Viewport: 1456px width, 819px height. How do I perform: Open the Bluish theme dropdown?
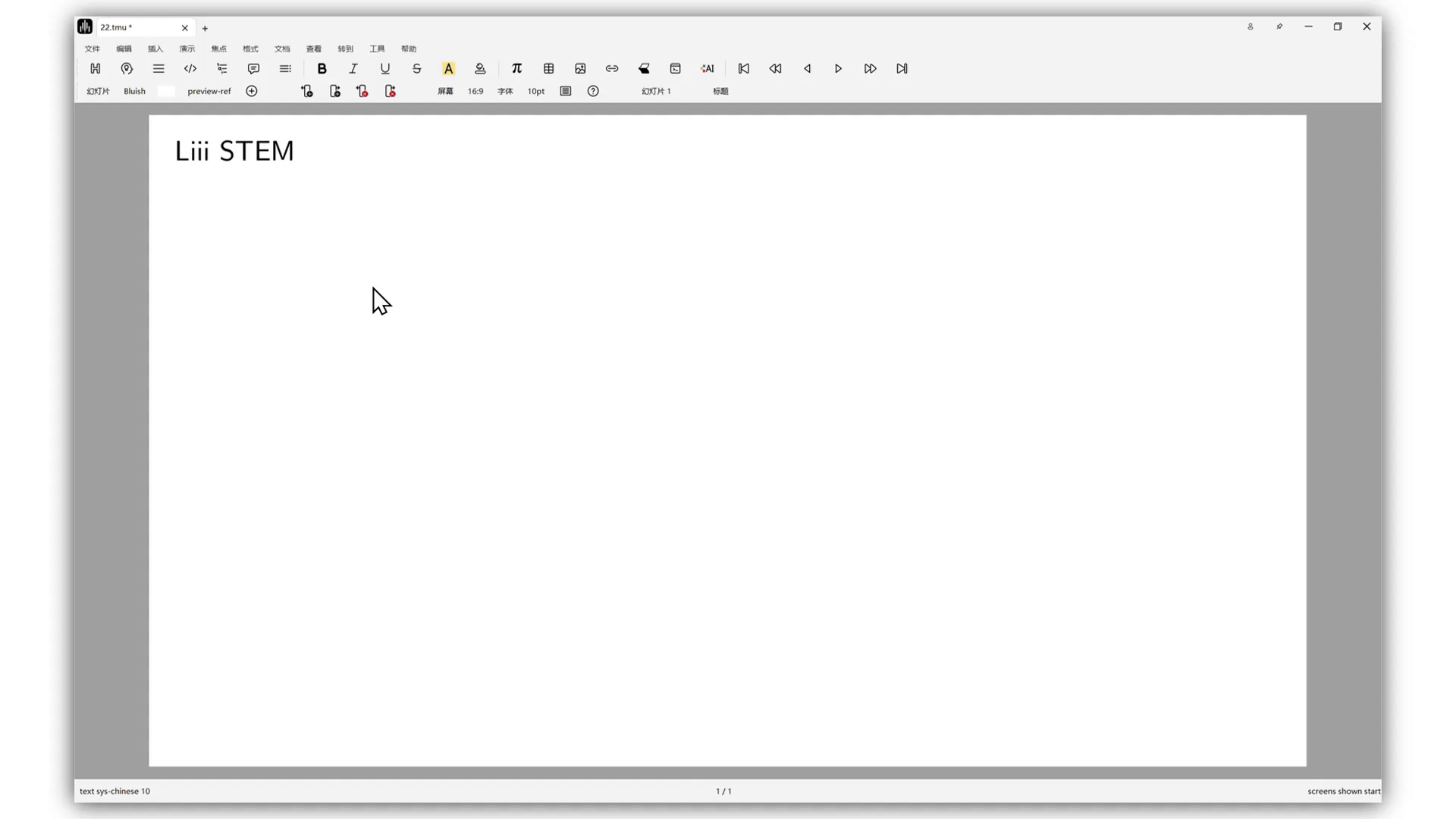[134, 91]
